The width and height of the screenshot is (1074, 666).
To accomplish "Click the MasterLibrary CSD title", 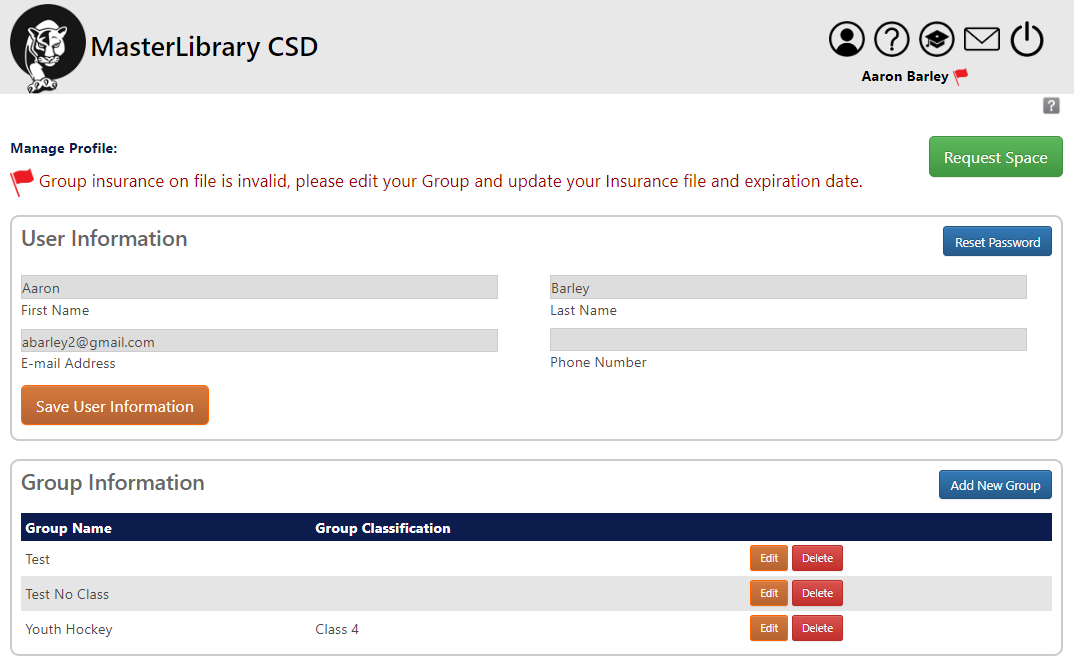I will point(204,47).
